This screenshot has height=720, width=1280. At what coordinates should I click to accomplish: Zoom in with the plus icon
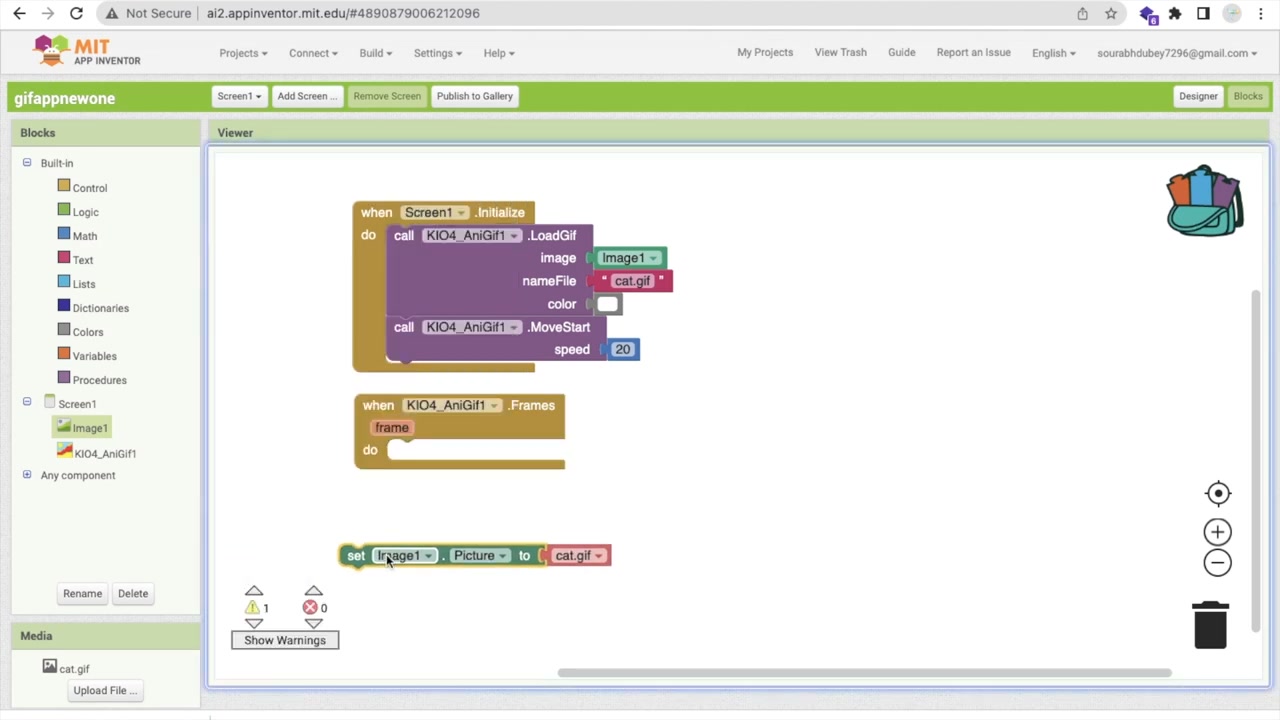click(x=1217, y=532)
